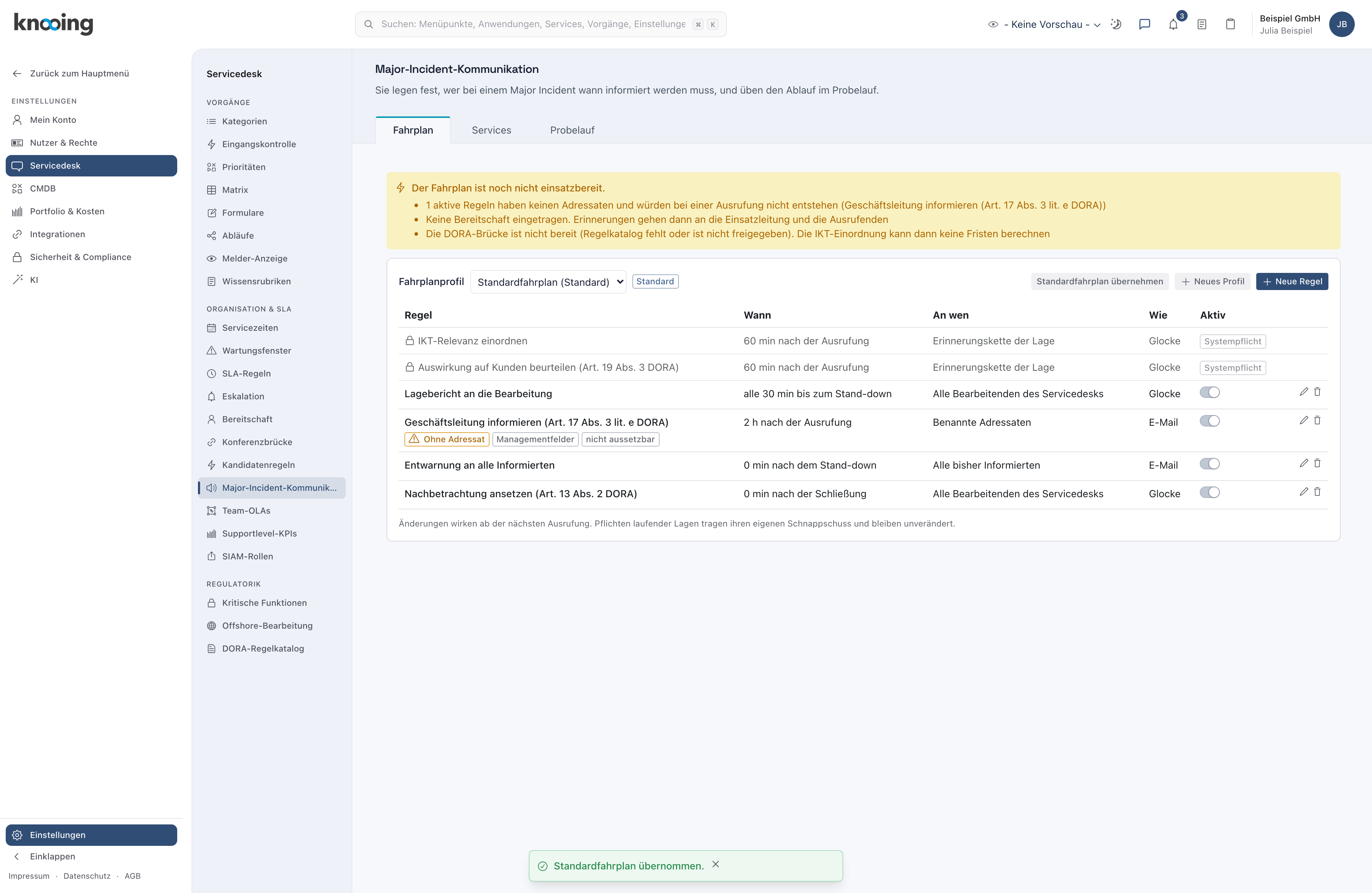Switch to the Probelauf tab

pos(572,130)
